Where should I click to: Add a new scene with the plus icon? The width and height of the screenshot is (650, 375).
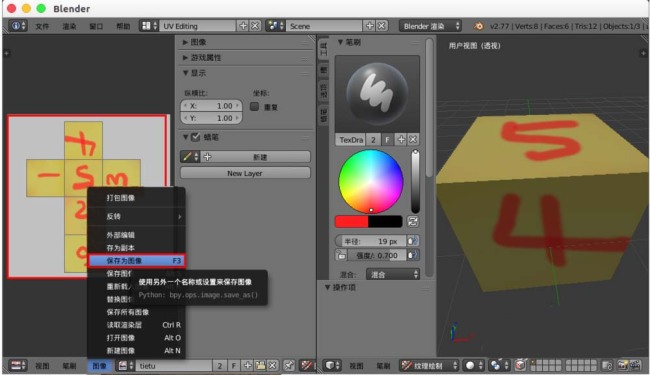pos(370,26)
